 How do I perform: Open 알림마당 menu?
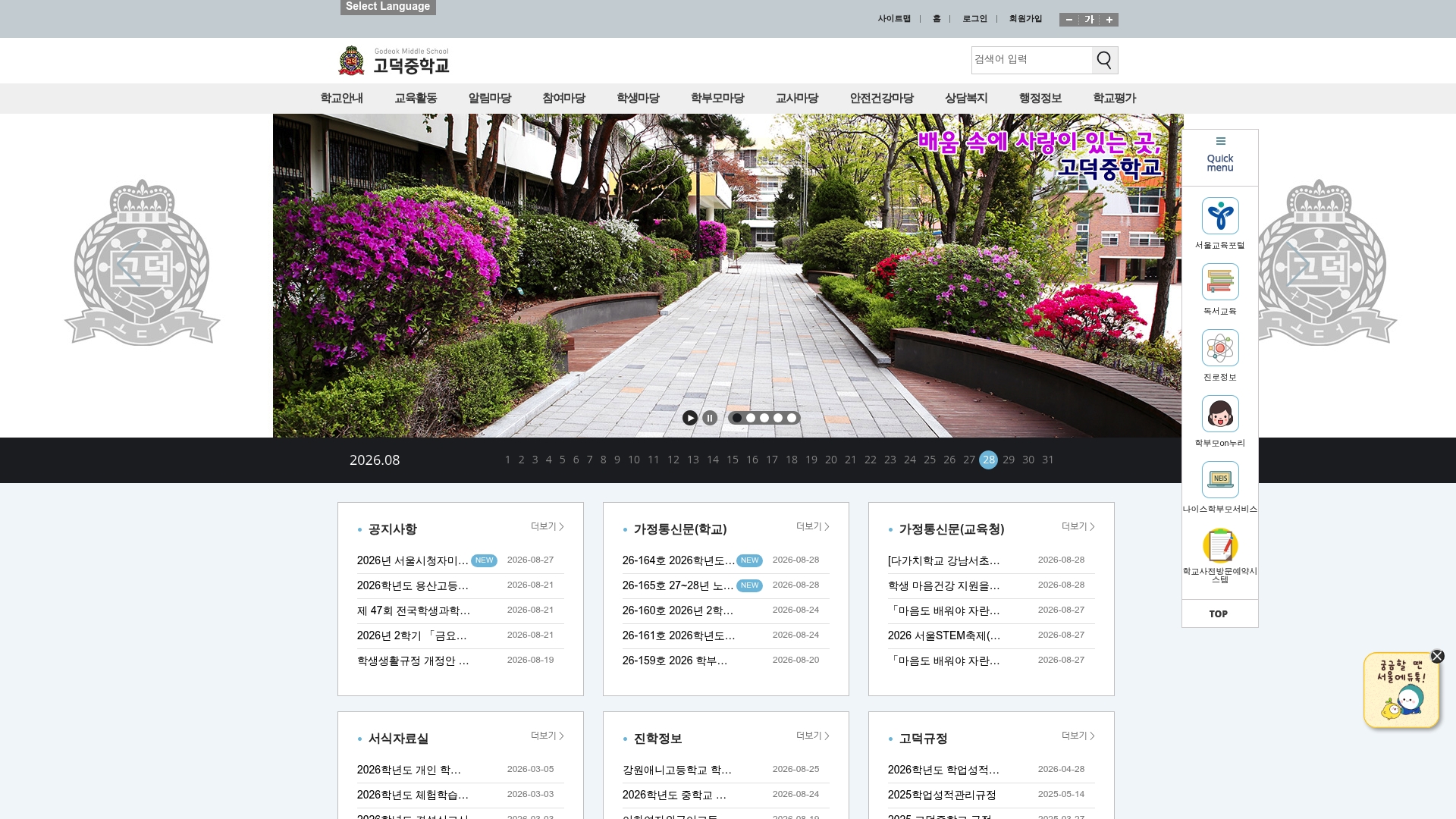click(x=490, y=99)
